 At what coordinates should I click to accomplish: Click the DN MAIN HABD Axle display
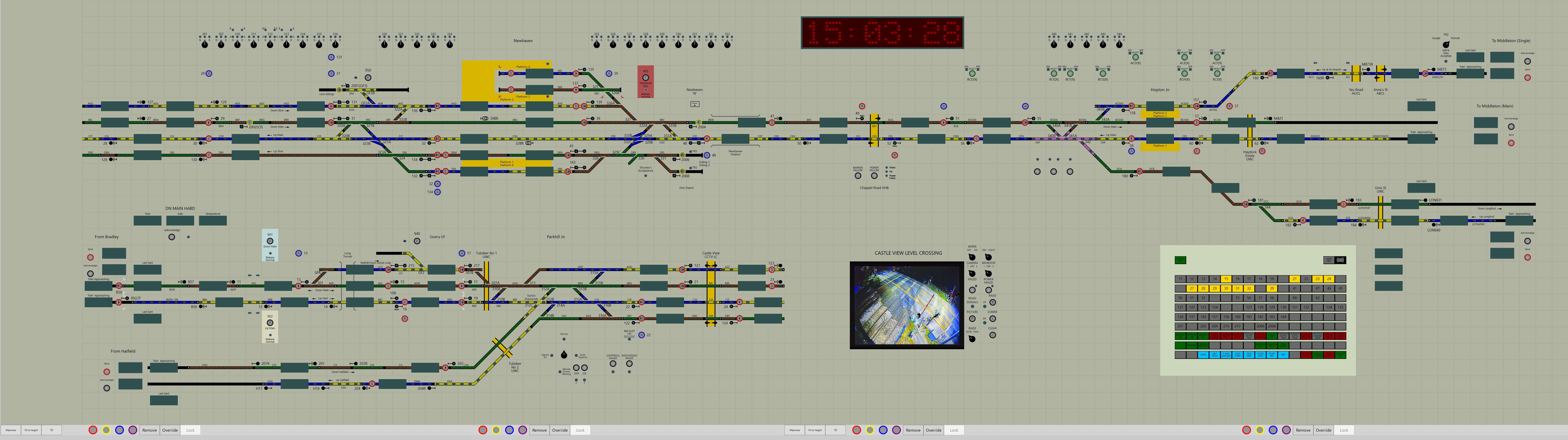[x=180, y=221]
